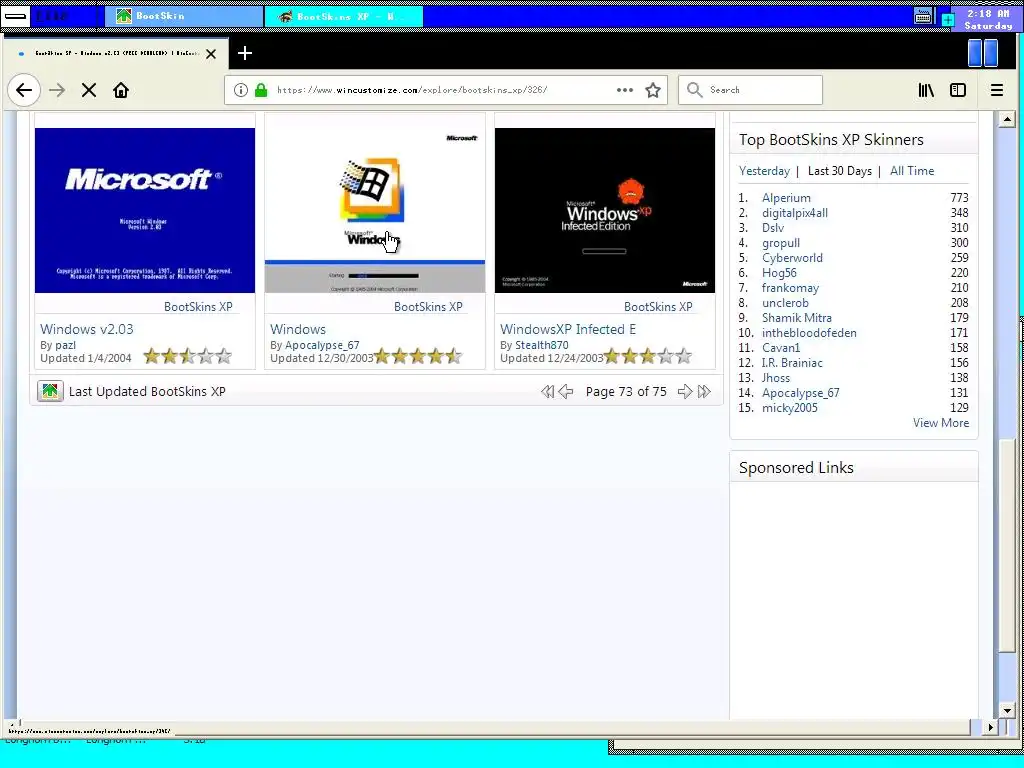Click vertical scrollbar up arrow

click(1007, 120)
